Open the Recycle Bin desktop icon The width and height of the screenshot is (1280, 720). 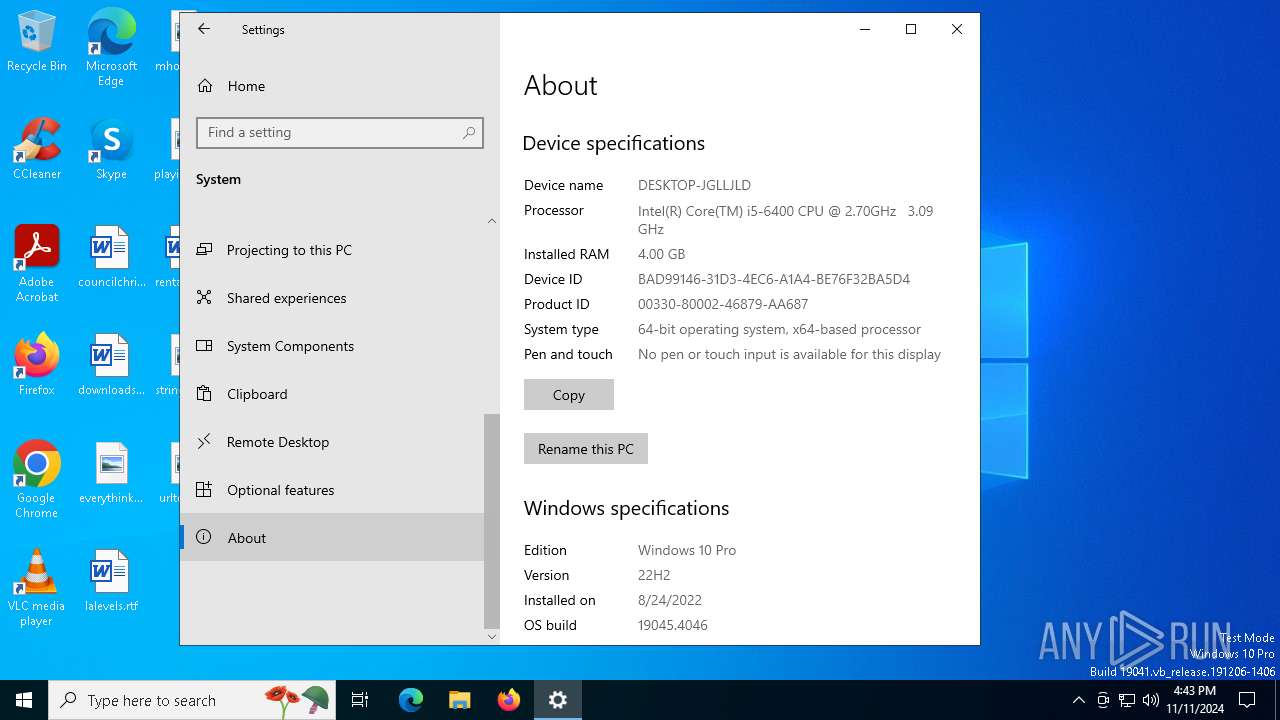(37, 42)
